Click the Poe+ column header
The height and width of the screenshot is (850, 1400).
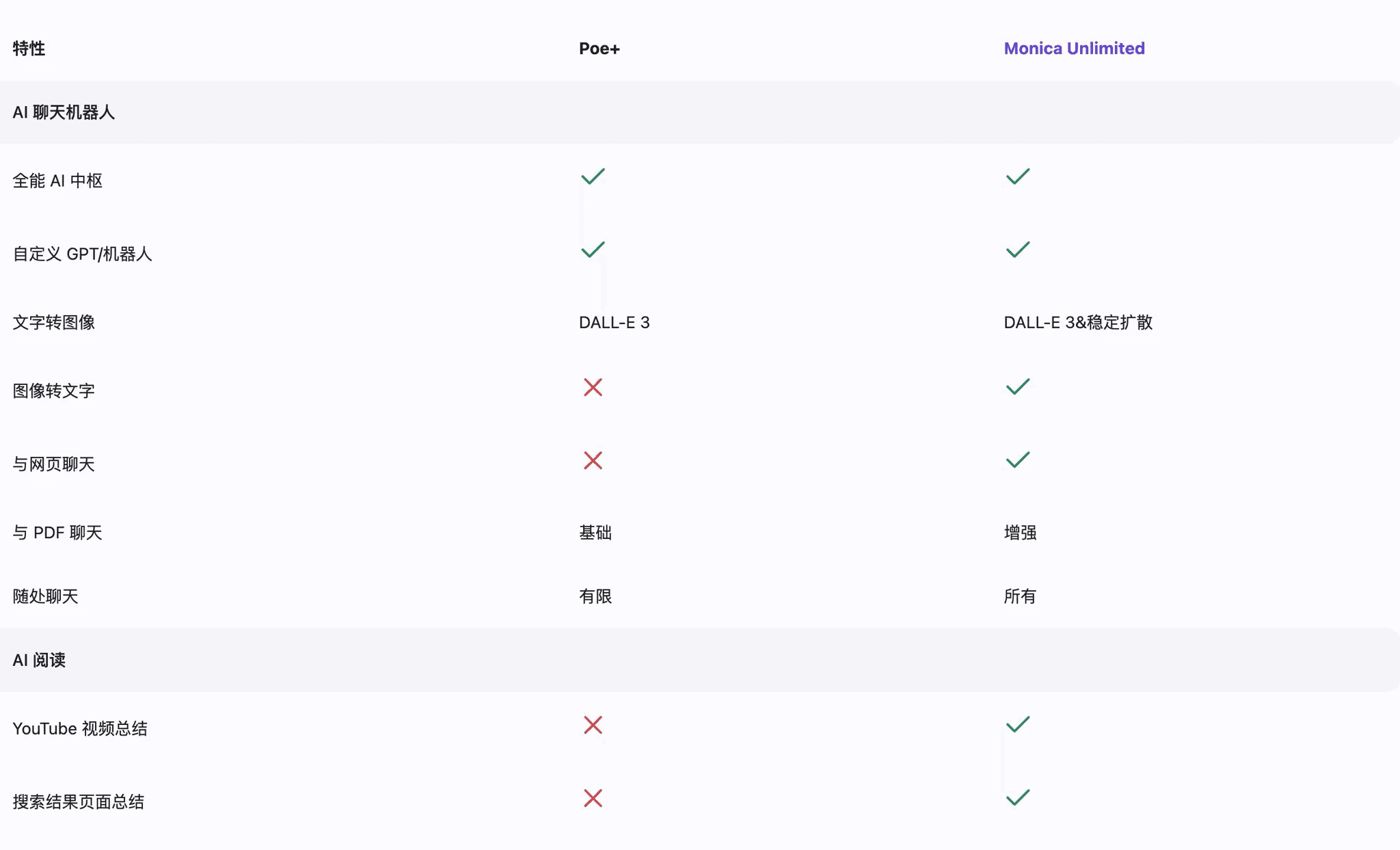click(x=600, y=49)
